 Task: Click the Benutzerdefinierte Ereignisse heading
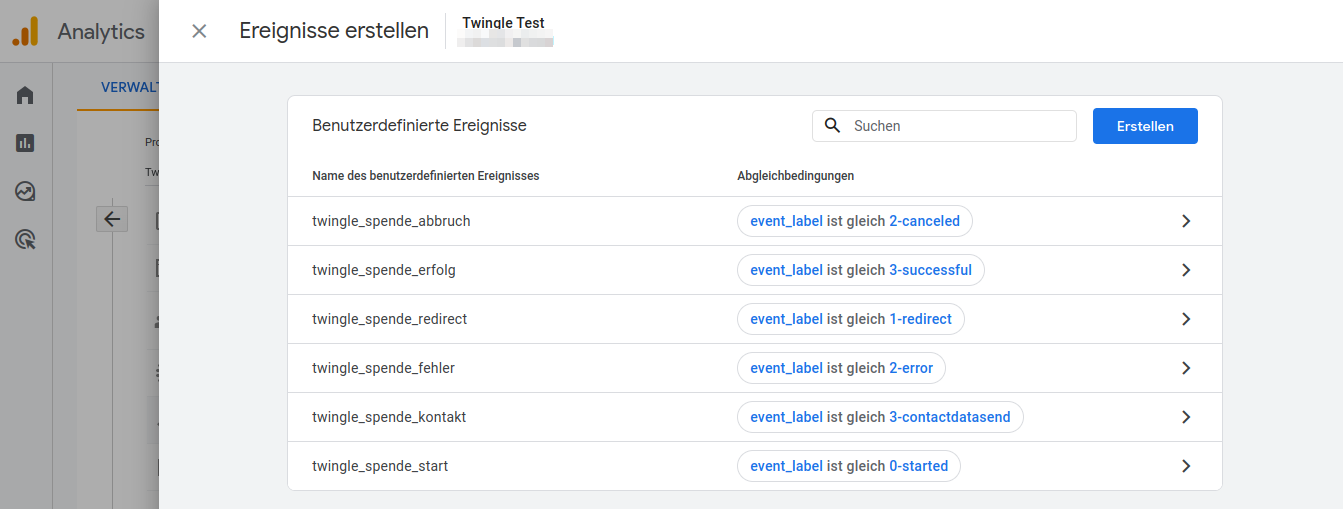419,126
